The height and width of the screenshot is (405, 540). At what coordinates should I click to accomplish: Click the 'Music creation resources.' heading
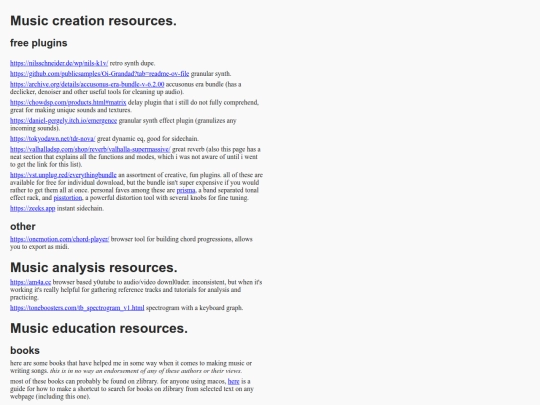(x=93, y=21)
